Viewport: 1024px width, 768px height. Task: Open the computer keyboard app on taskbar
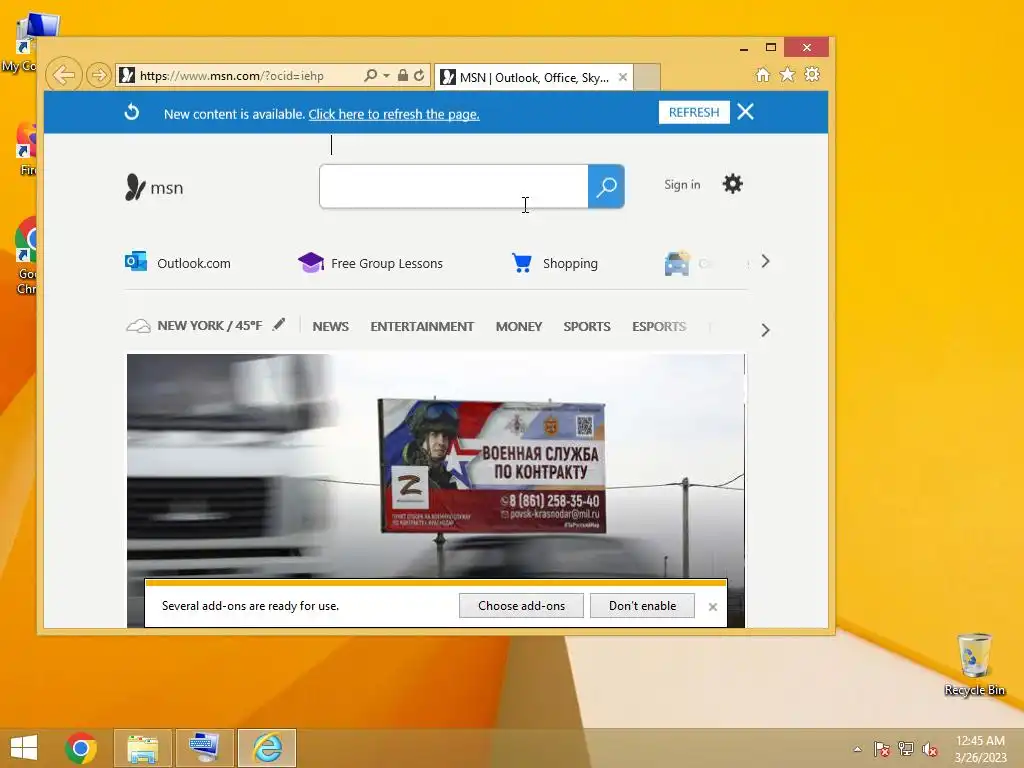pos(204,748)
